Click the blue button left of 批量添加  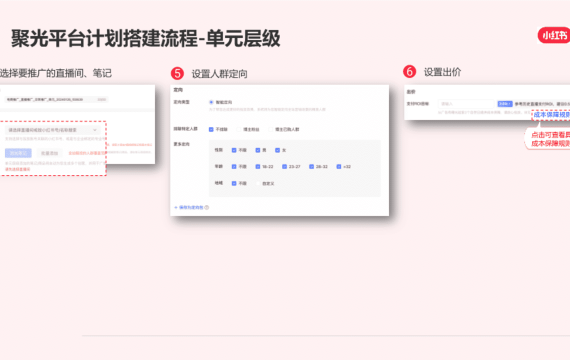[18, 153]
